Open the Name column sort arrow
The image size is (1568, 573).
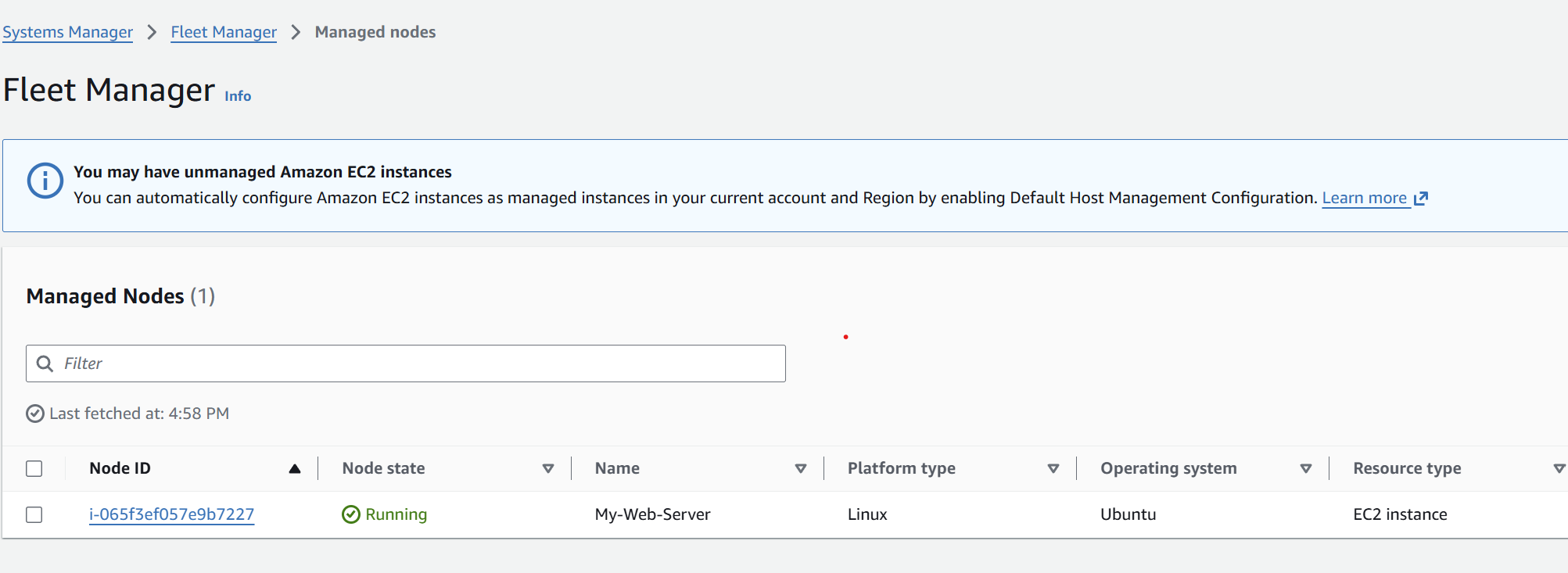point(801,469)
